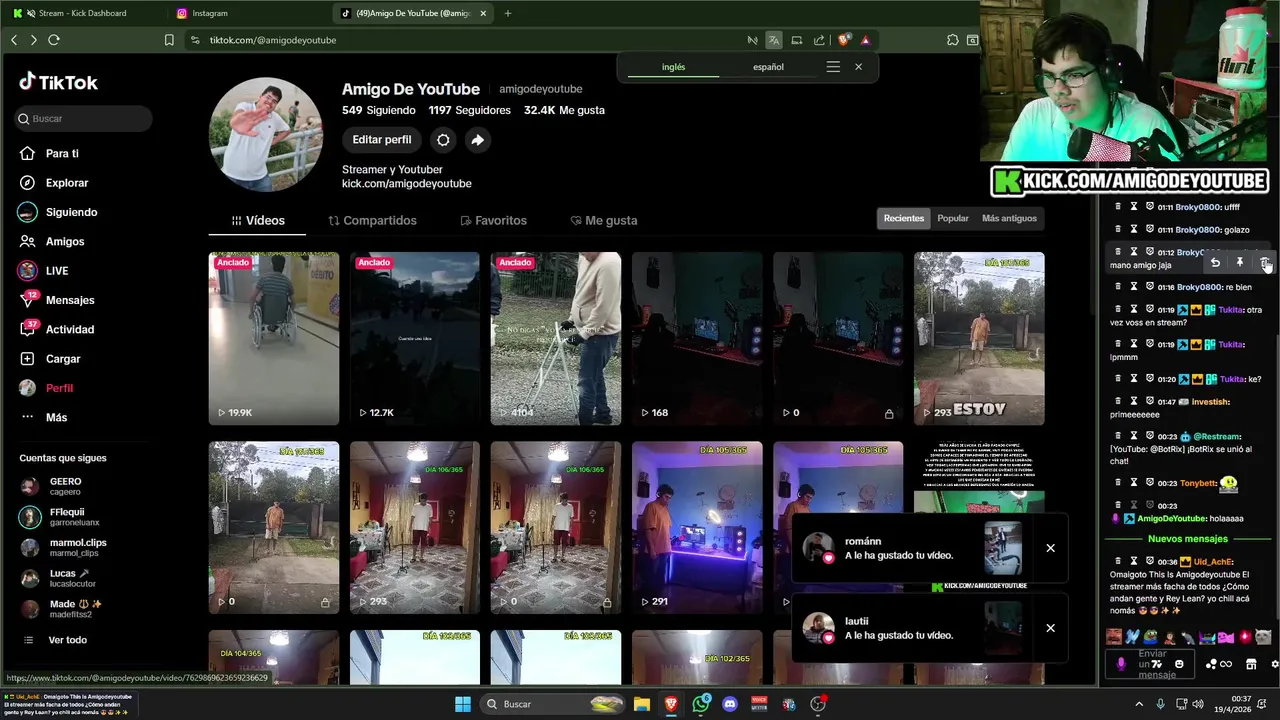Open translate popup options menu
1280x720 pixels.
833,67
